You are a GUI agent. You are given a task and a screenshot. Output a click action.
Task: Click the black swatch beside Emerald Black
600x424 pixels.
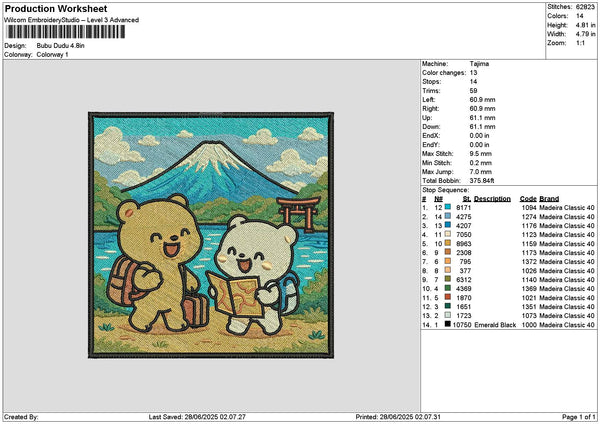point(447,325)
